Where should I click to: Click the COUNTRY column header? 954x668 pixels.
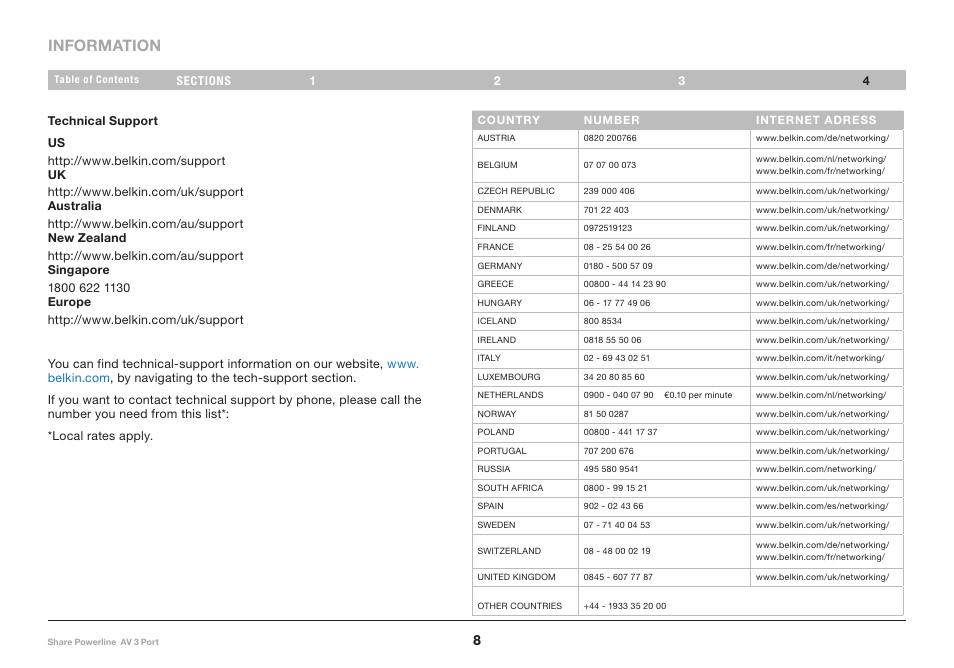click(509, 120)
